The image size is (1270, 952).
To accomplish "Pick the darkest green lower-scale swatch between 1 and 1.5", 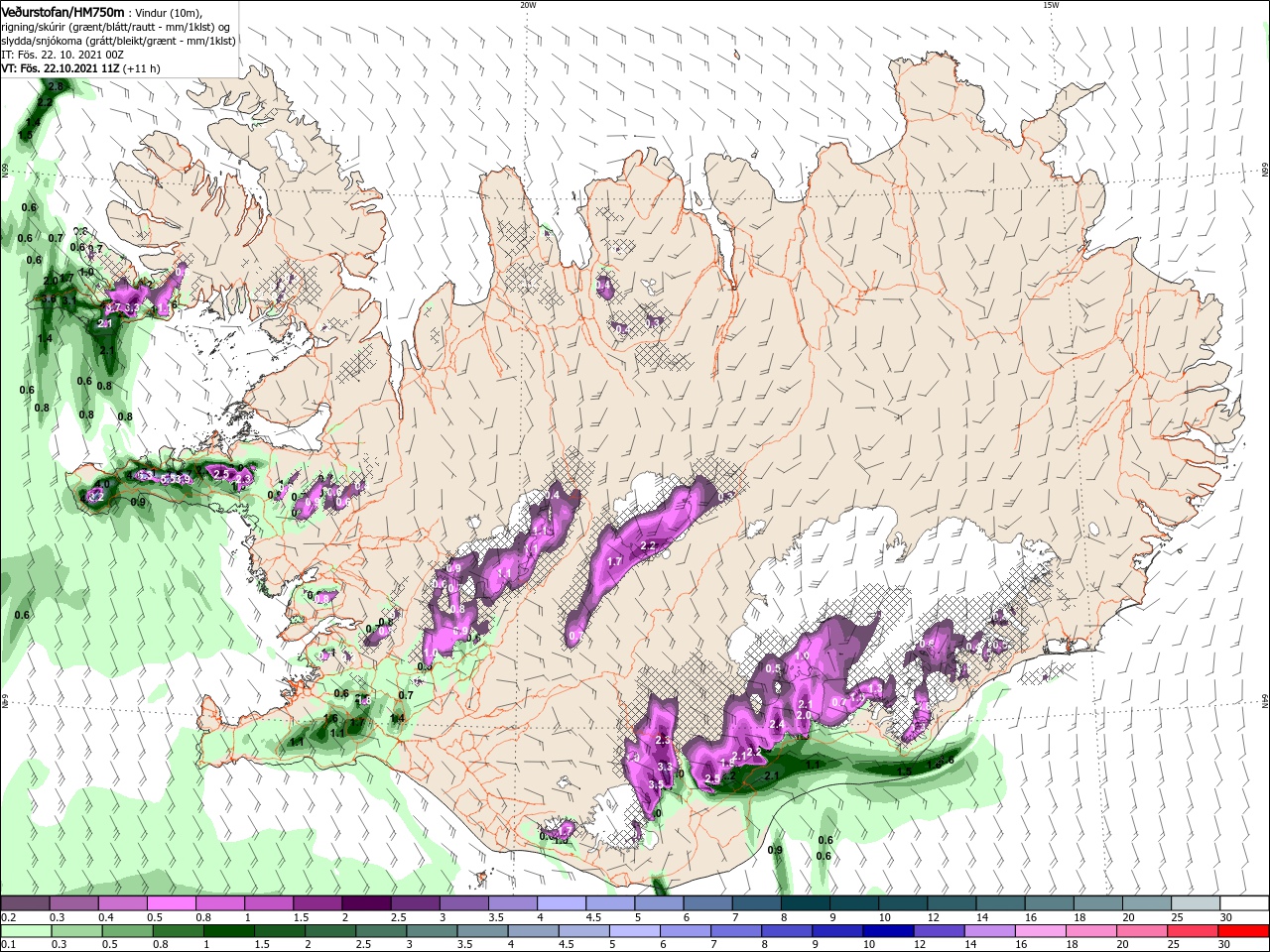I will [228, 931].
